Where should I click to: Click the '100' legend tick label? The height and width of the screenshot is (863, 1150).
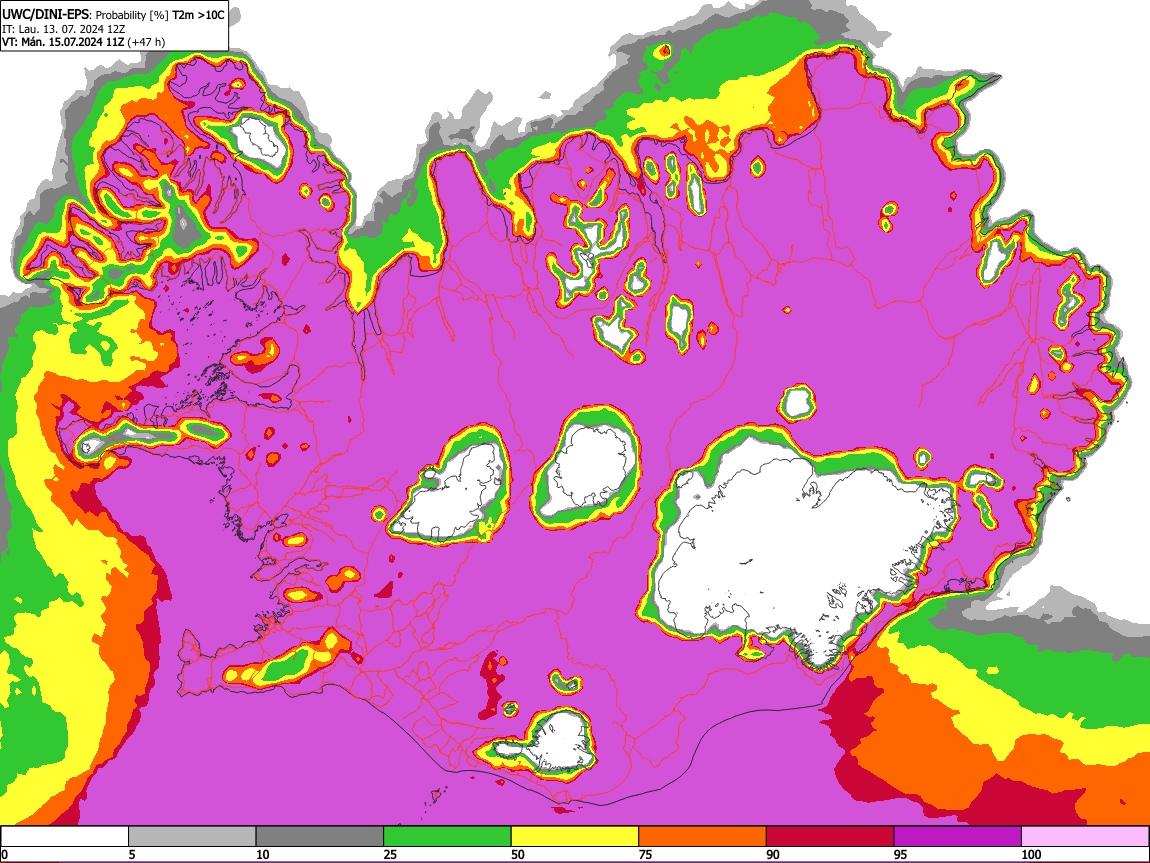tap(1031, 854)
